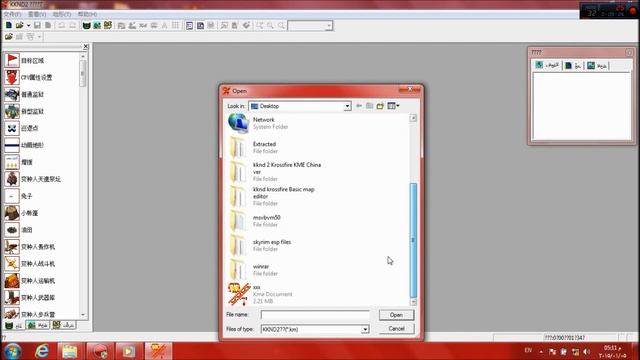Select the dark blue horizontal line palette item
Viewport: 640px width, 360px height.
pyautogui.click(x=24, y=145)
